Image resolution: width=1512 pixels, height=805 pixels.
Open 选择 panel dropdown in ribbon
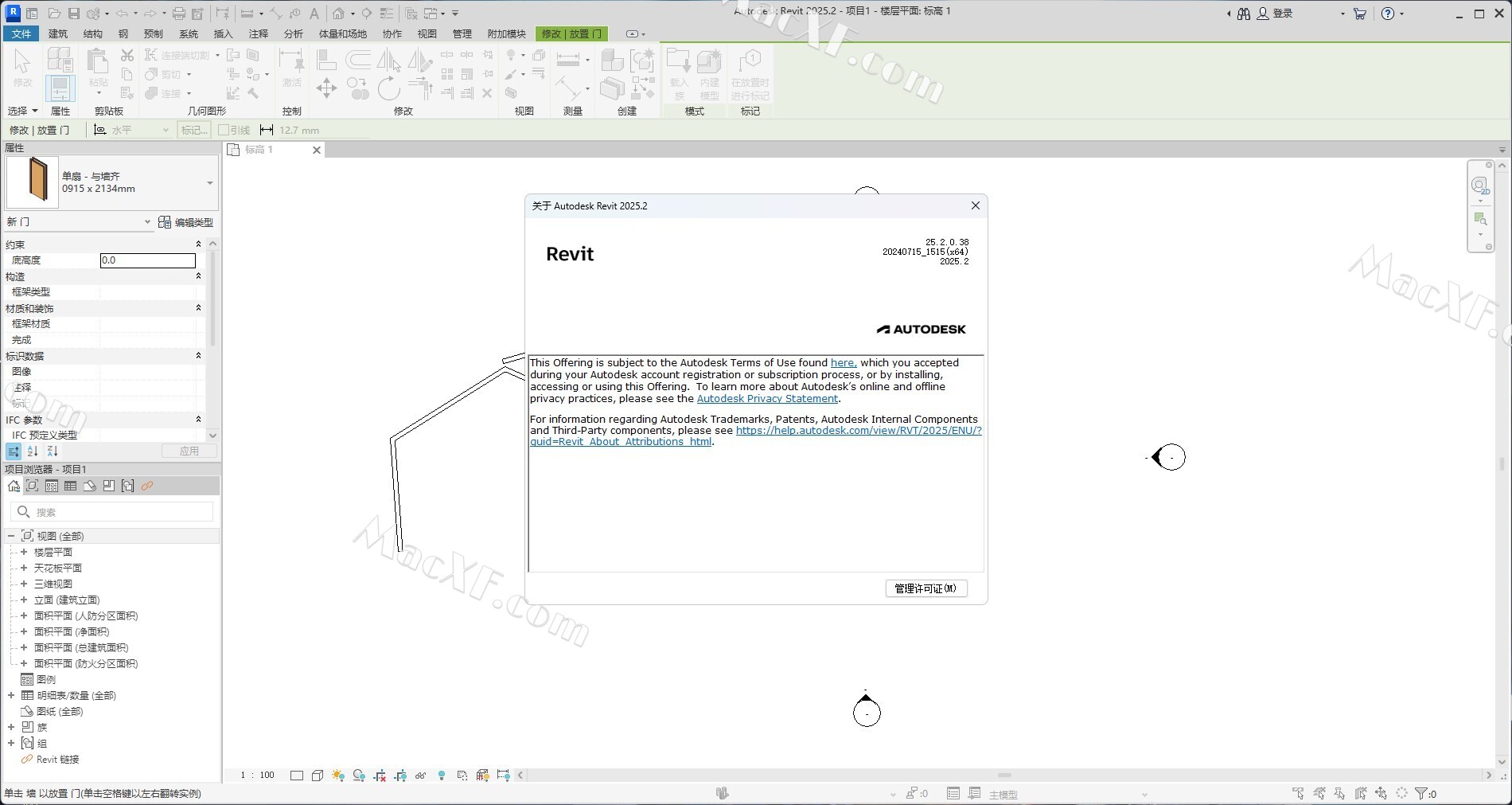coord(23,111)
